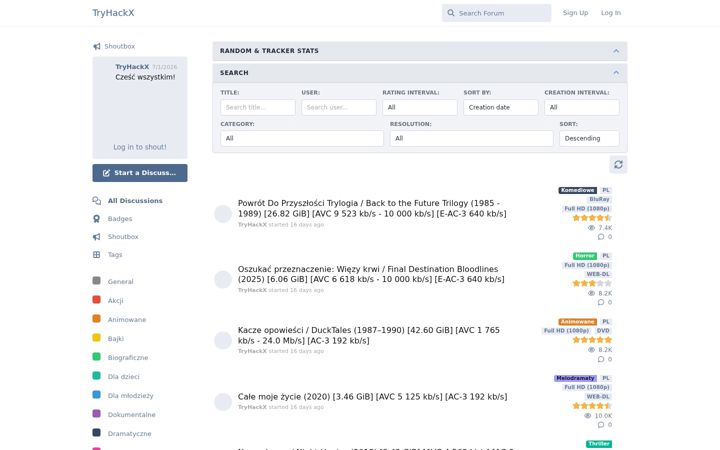Click the Search Forum box in header

pos(496,13)
